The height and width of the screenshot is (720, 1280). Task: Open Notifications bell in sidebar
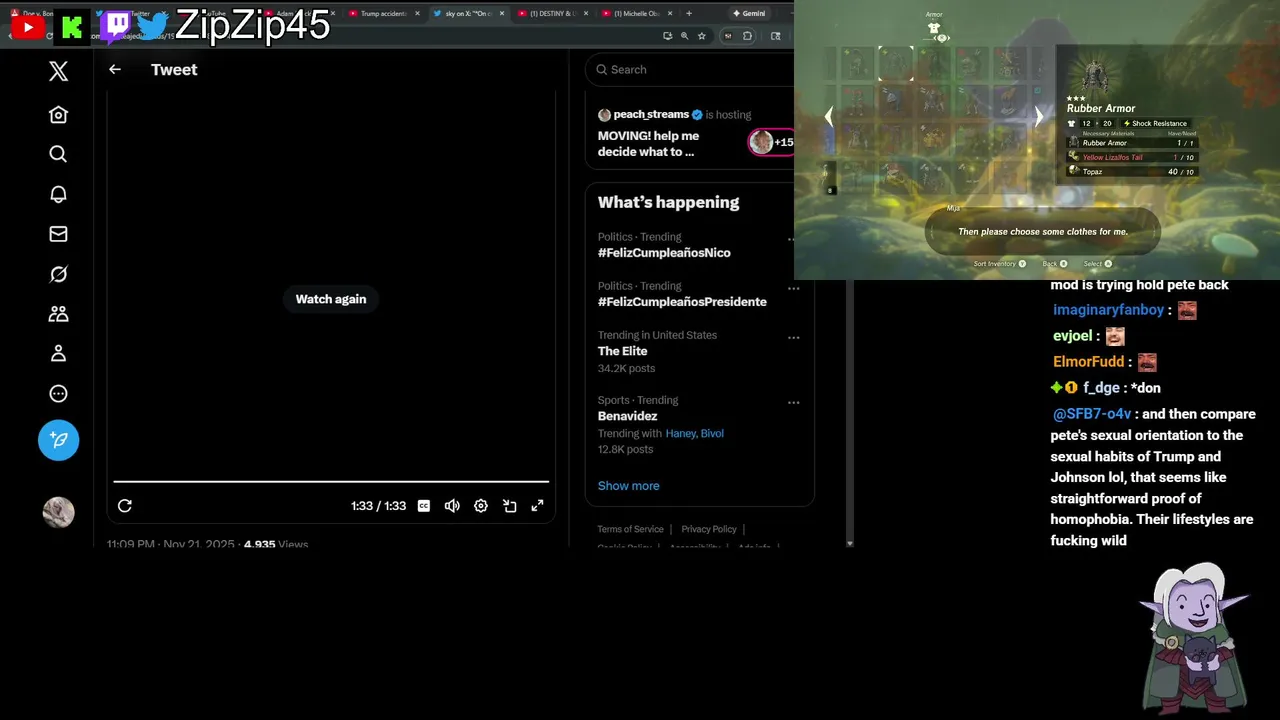click(58, 194)
